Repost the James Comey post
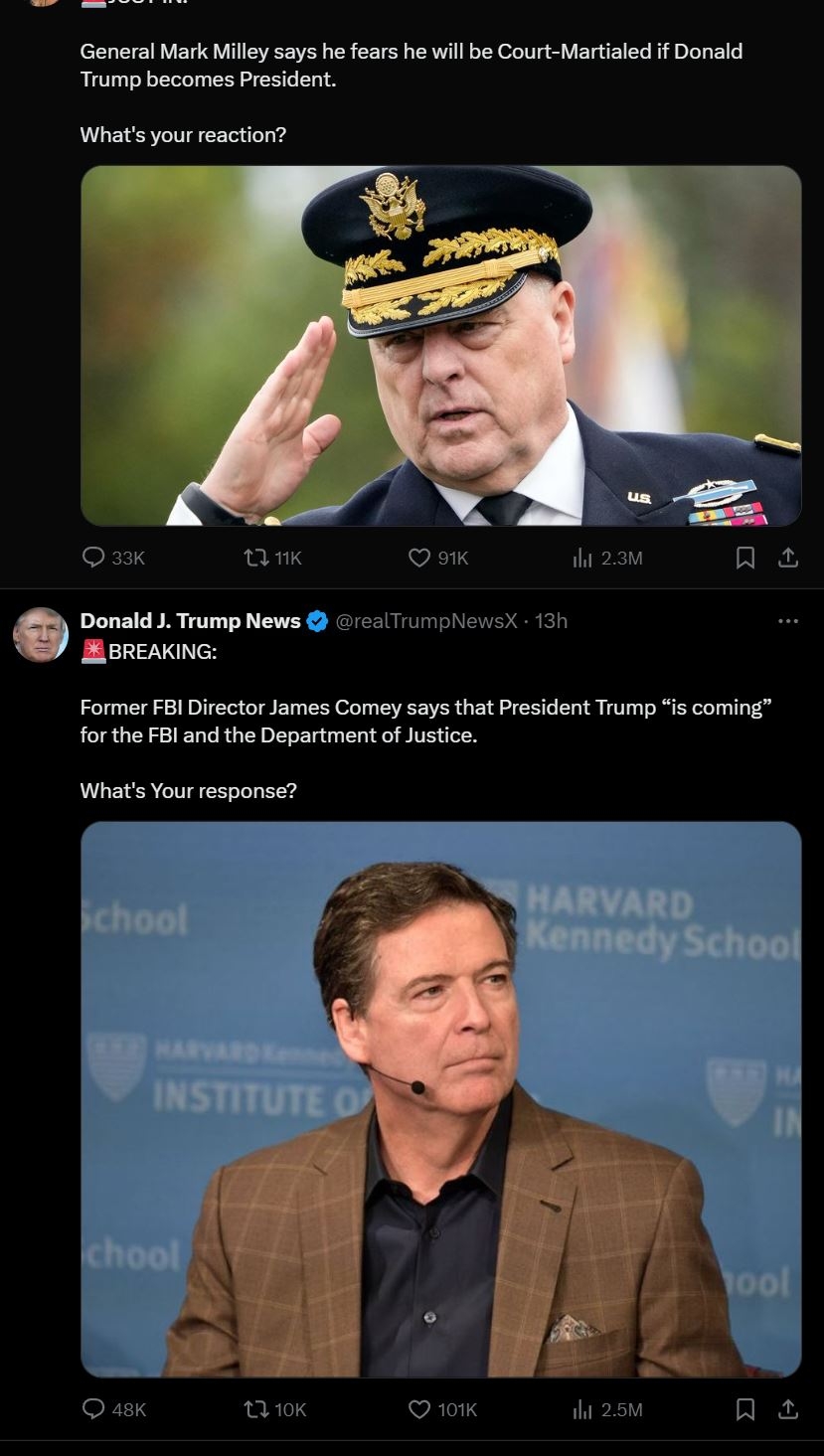 pyautogui.click(x=255, y=1409)
